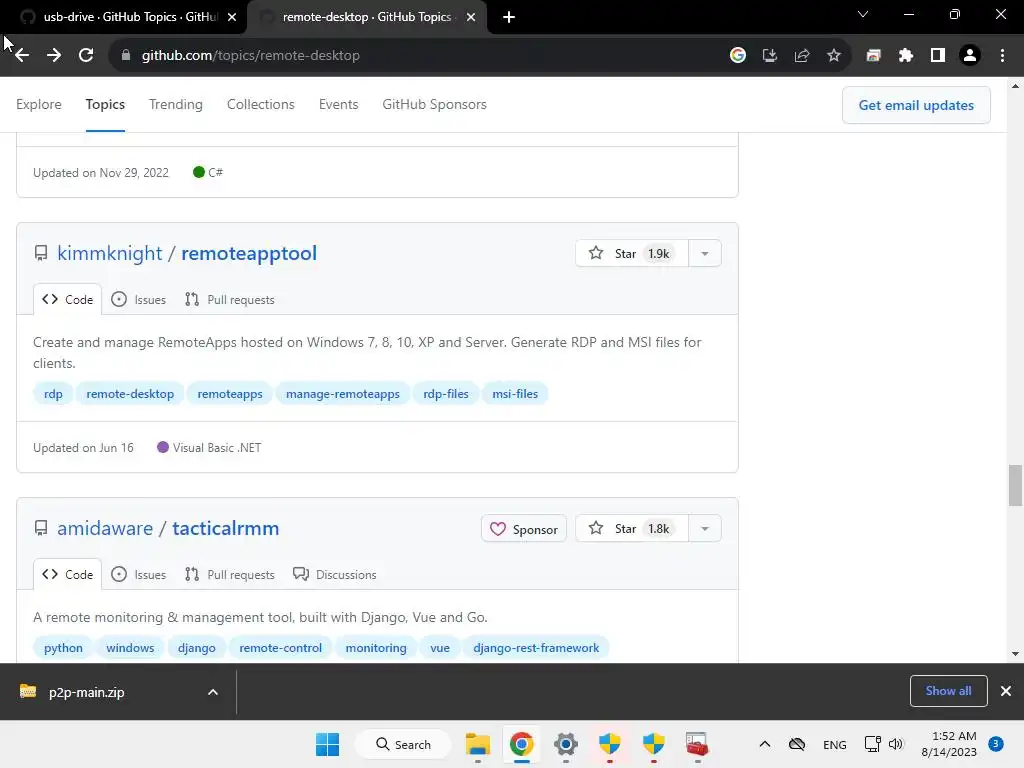Image resolution: width=1024 pixels, height=768 pixels.
Task: Show hidden system tray icons
Action: pyautogui.click(x=765, y=744)
